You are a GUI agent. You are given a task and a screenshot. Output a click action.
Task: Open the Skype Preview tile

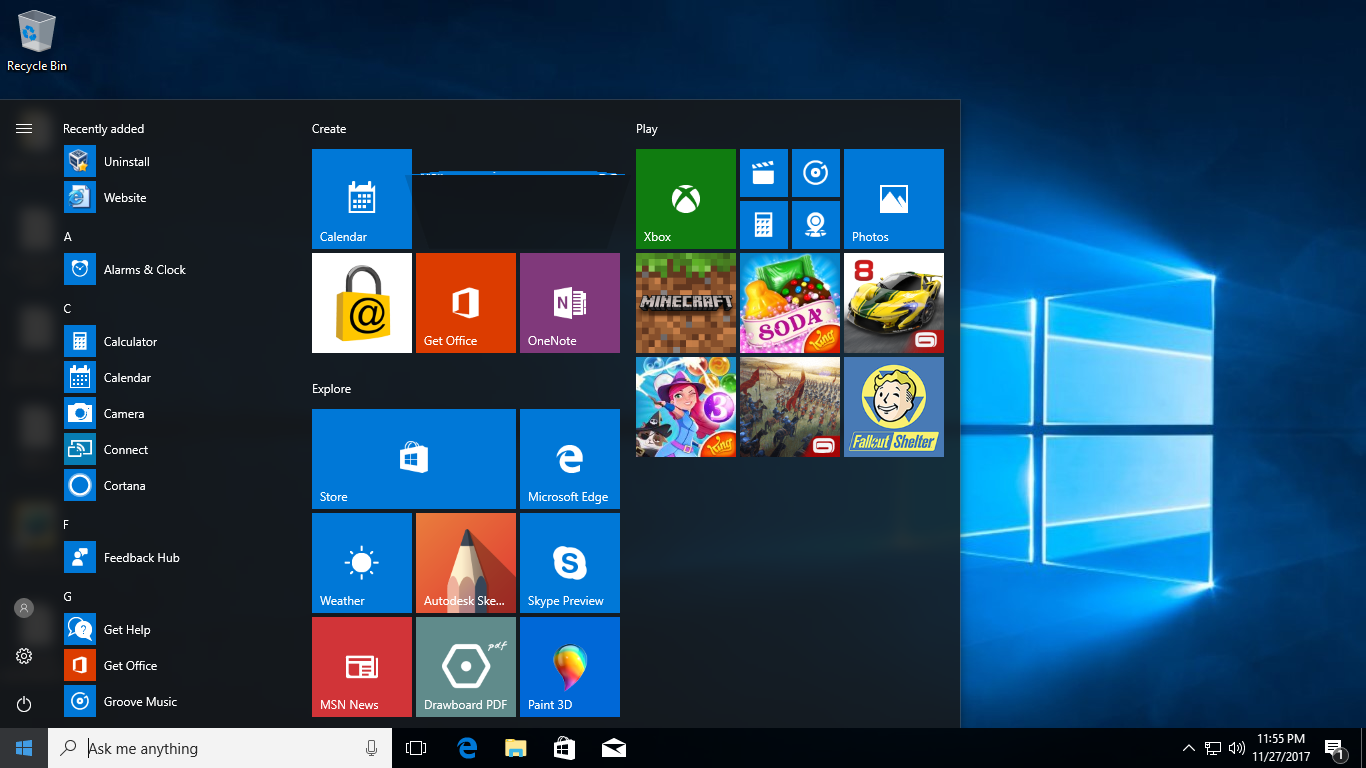tap(570, 563)
